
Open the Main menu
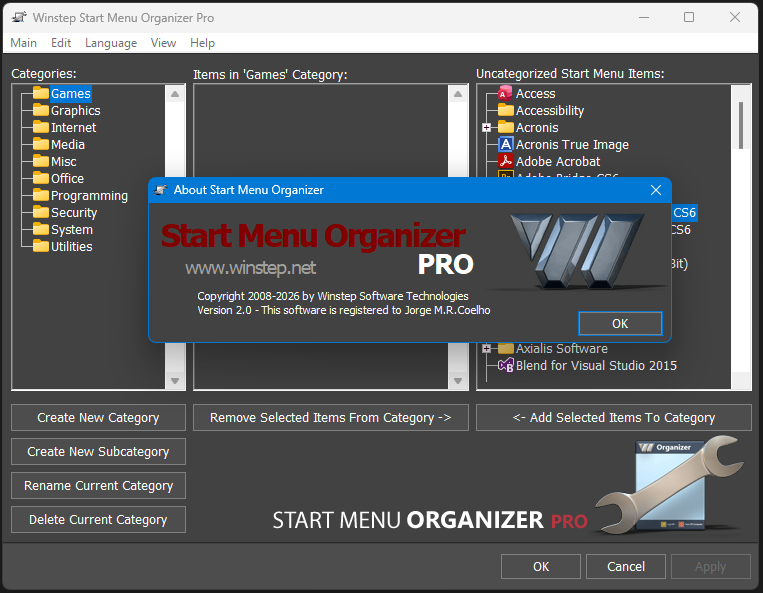24,43
